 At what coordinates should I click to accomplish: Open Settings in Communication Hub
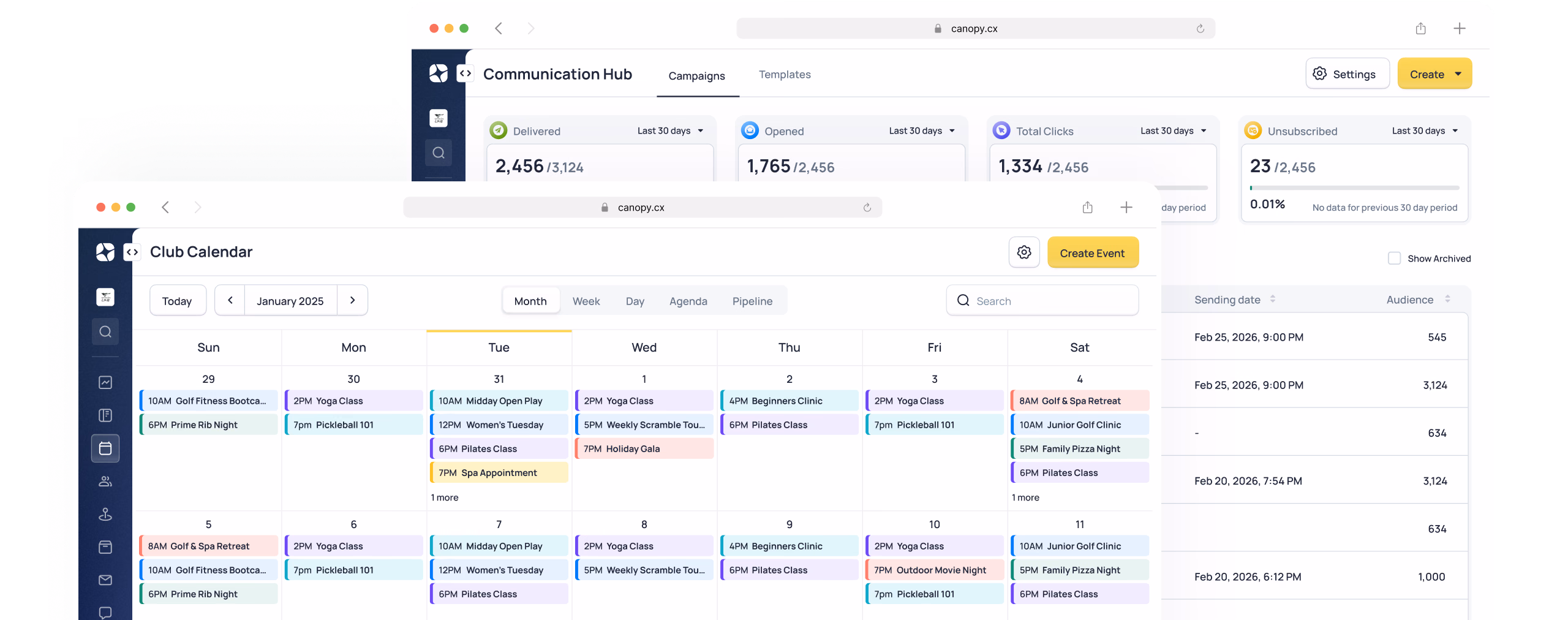pos(1347,74)
